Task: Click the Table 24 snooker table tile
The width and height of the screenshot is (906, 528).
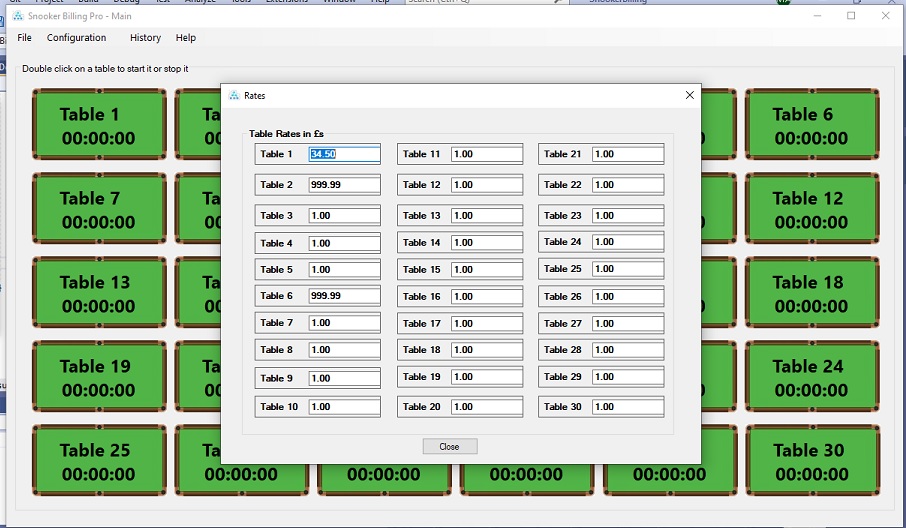Action: click(x=812, y=376)
